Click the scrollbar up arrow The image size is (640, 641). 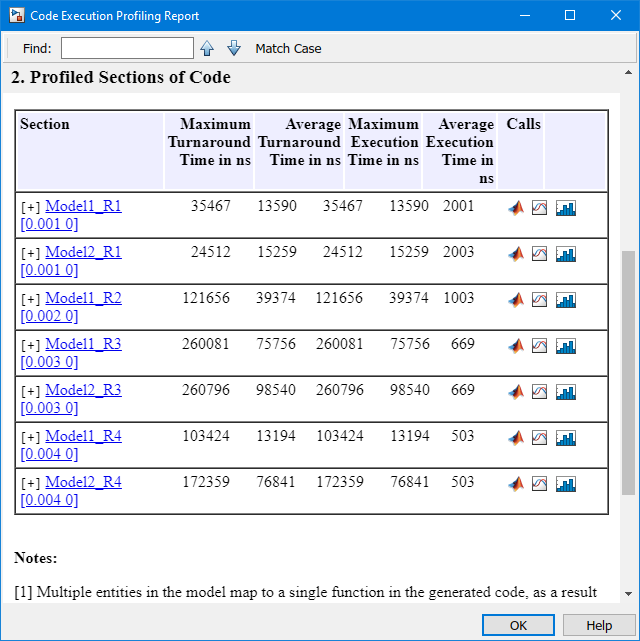tap(628, 73)
